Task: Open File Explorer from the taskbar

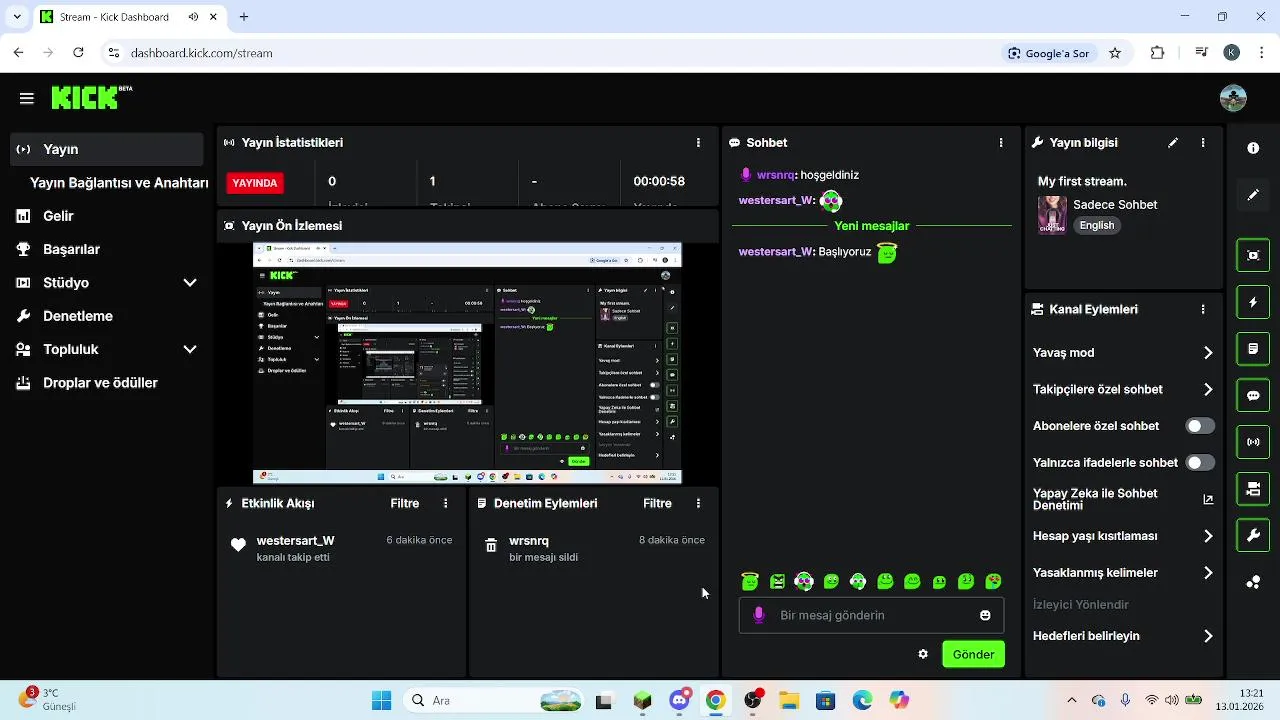Action: click(x=789, y=700)
